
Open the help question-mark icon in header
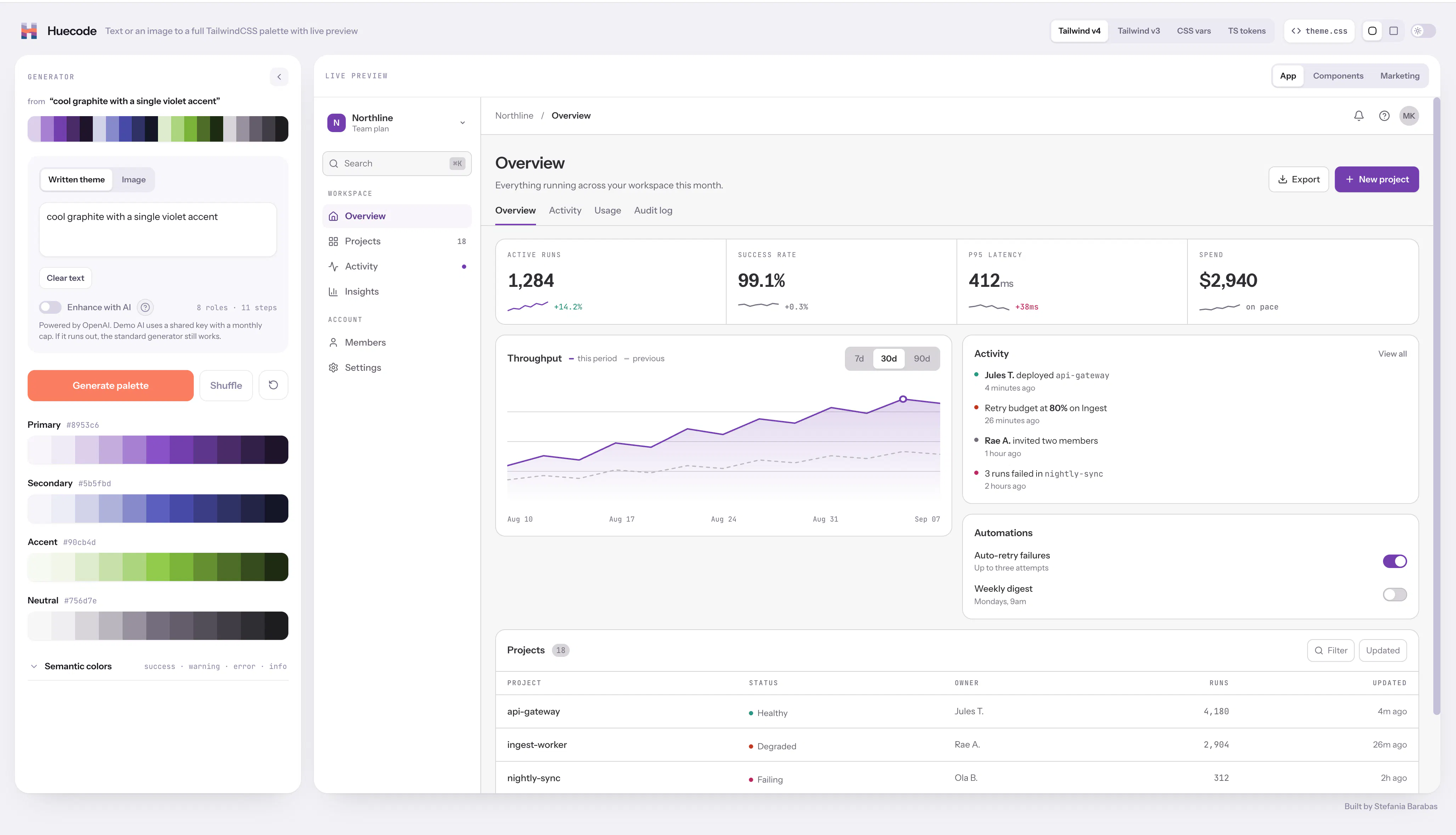1384,116
